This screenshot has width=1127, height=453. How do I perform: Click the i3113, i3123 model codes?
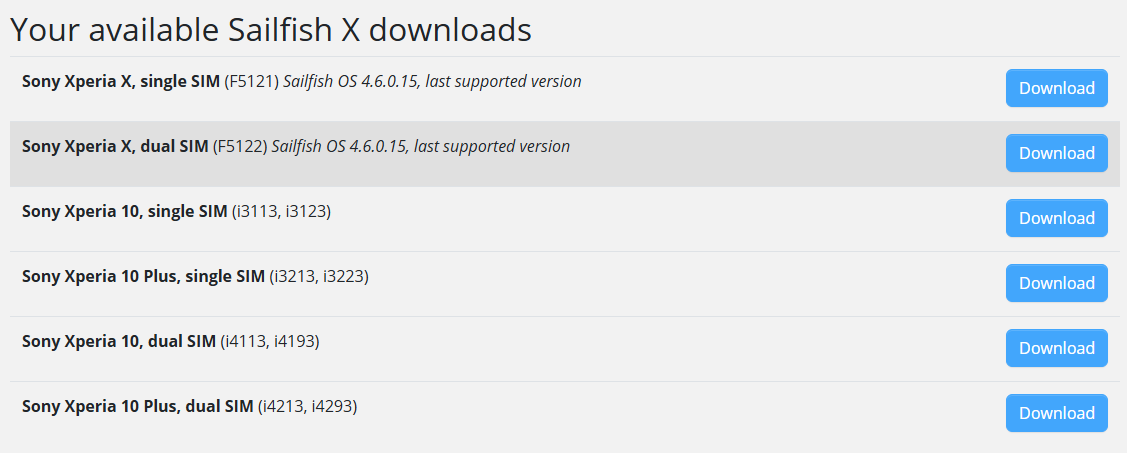point(281,212)
